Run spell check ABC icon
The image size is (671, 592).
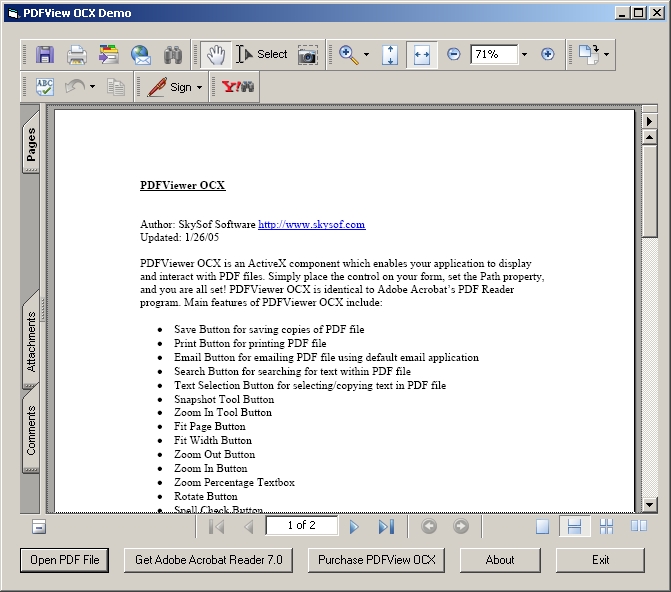(x=45, y=87)
